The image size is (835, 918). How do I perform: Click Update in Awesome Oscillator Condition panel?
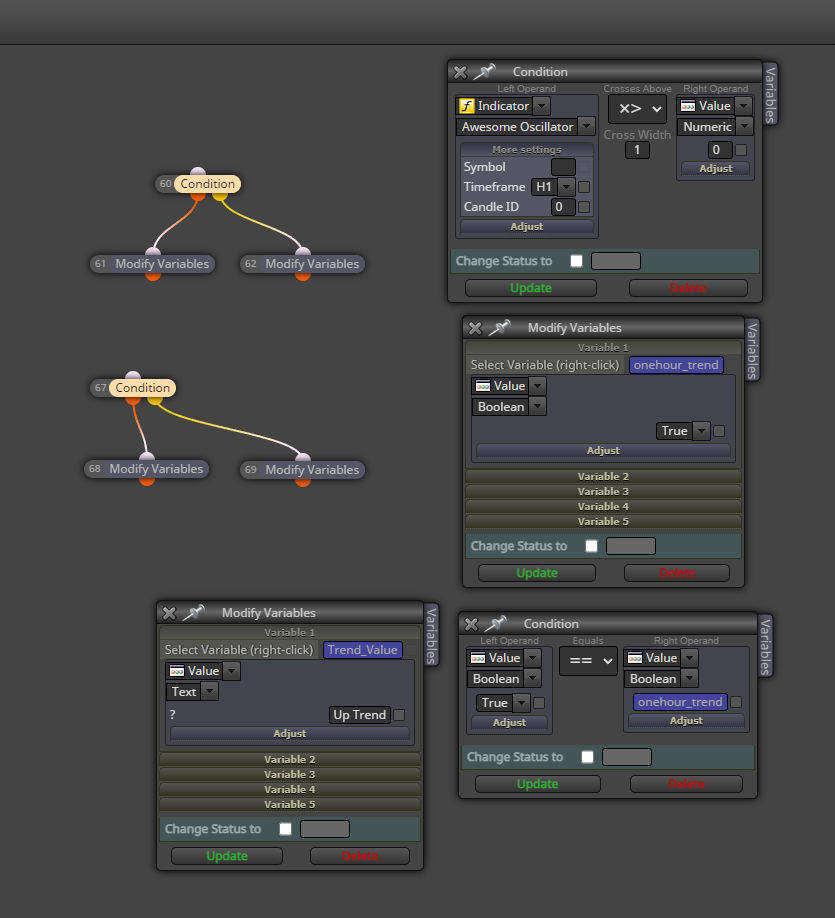pos(531,288)
